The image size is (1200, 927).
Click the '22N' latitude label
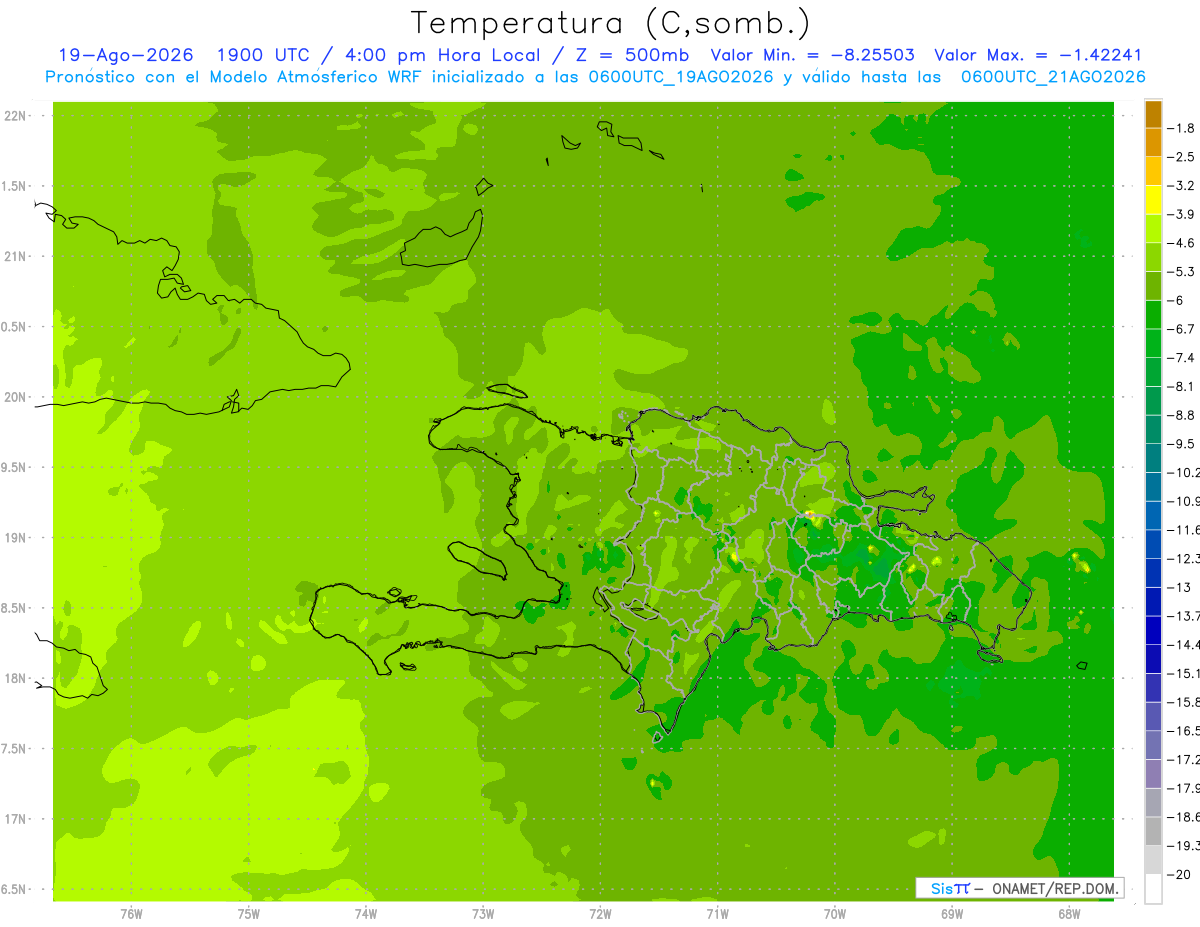15,116
